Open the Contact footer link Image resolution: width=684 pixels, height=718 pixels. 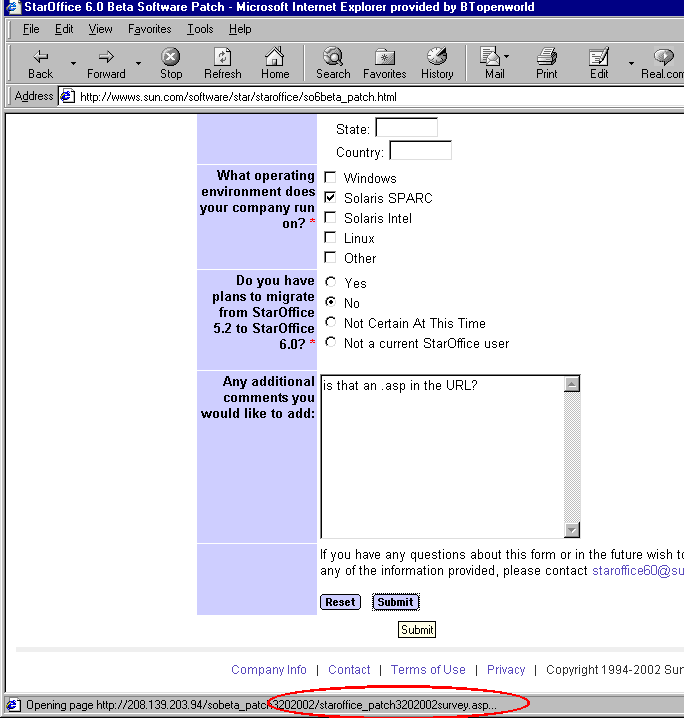349,669
